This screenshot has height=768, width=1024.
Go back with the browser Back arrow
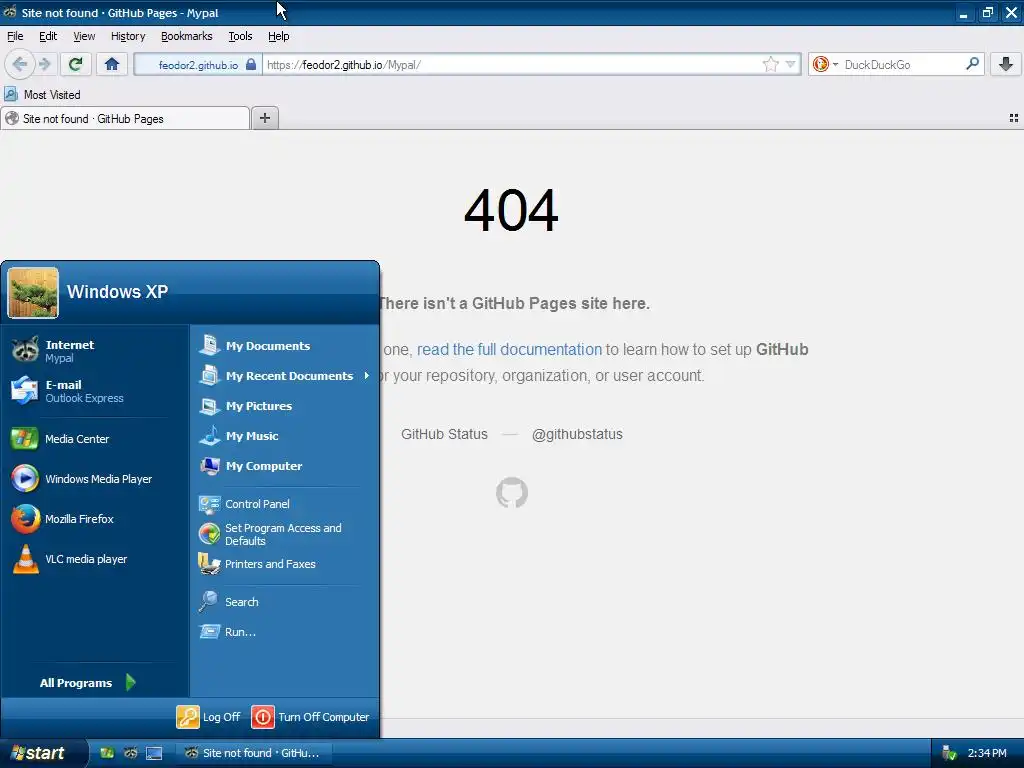pyautogui.click(x=20, y=64)
